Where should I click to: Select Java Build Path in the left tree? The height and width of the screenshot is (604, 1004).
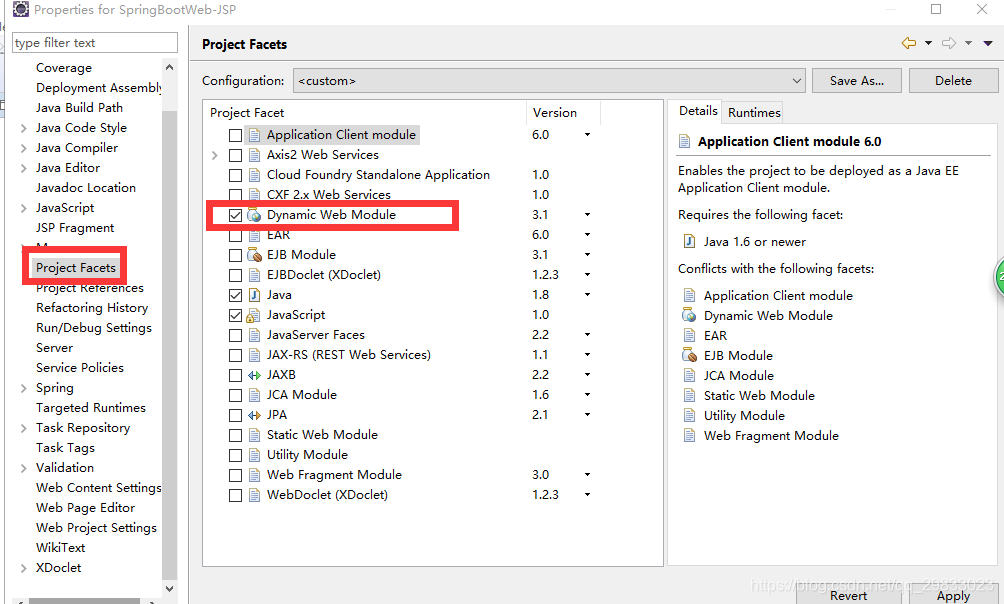click(x=79, y=108)
